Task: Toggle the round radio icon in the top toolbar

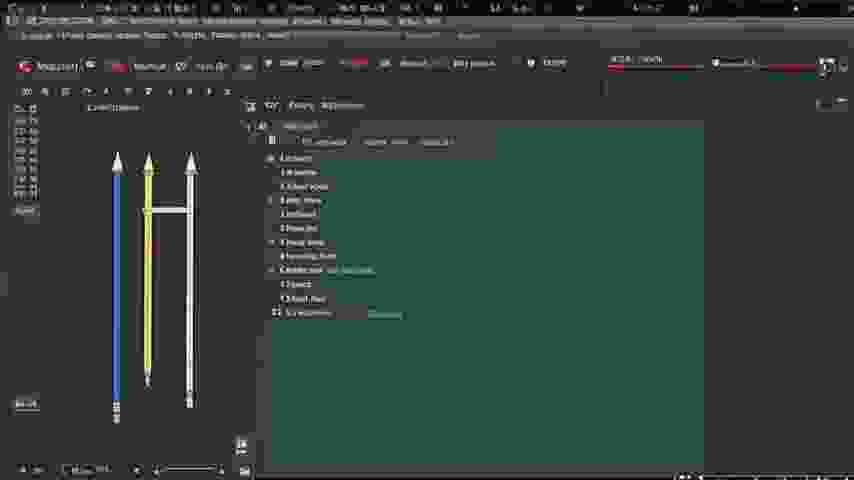Action: (531, 63)
